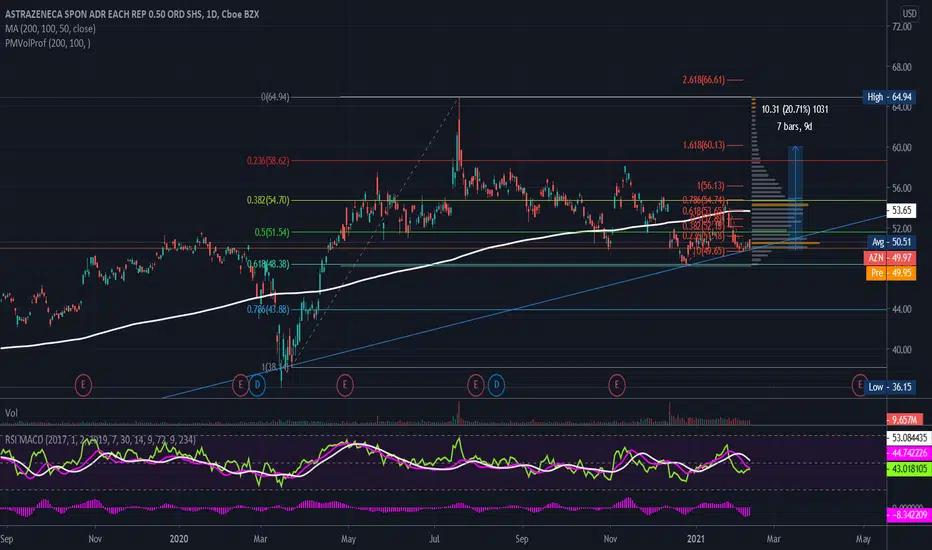Open the upcoming earnings marker near April 2021

(x=859, y=385)
